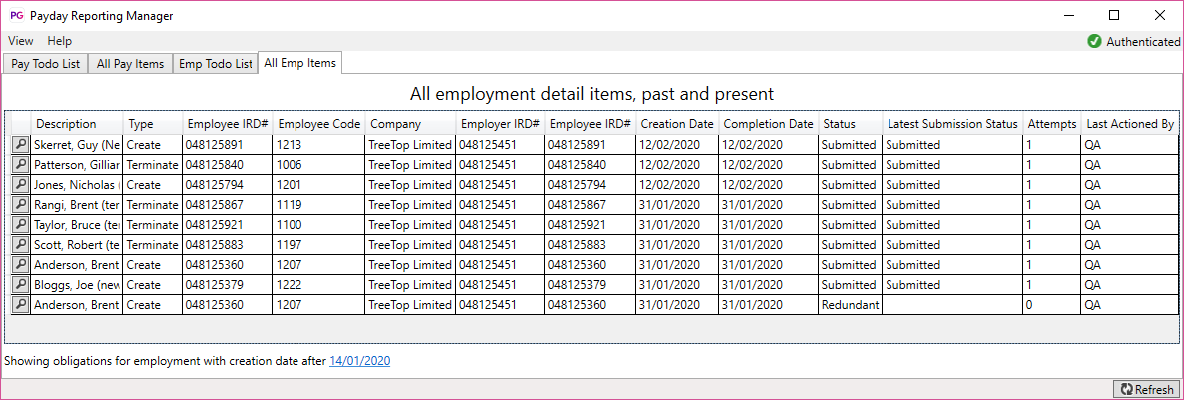
Task: Sort by Latest Submission Status header
Action: pyautogui.click(x=952, y=124)
